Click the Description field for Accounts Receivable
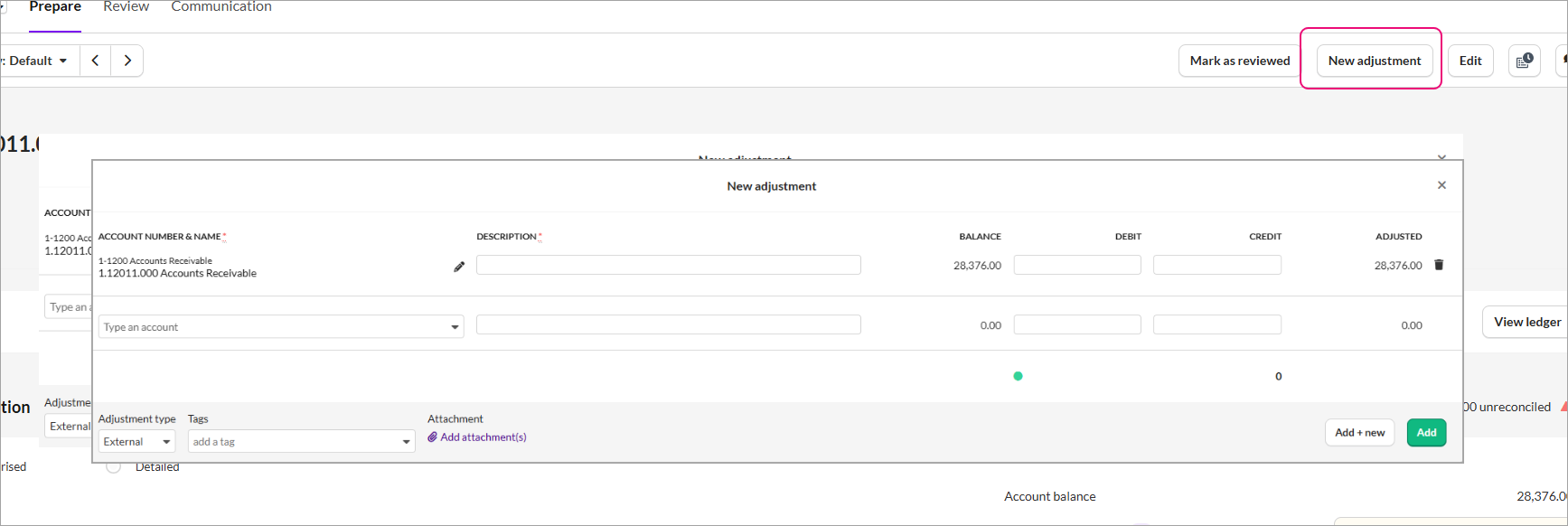 [668, 265]
